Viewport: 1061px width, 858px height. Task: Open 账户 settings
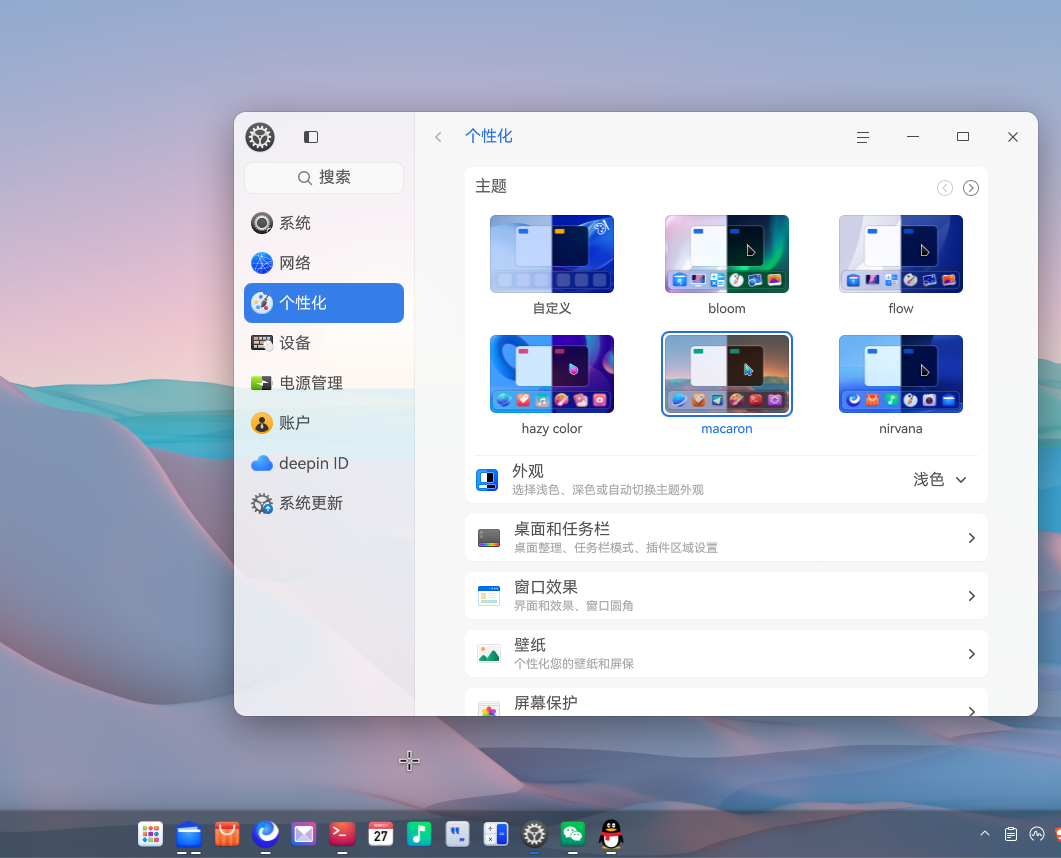click(x=323, y=422)
